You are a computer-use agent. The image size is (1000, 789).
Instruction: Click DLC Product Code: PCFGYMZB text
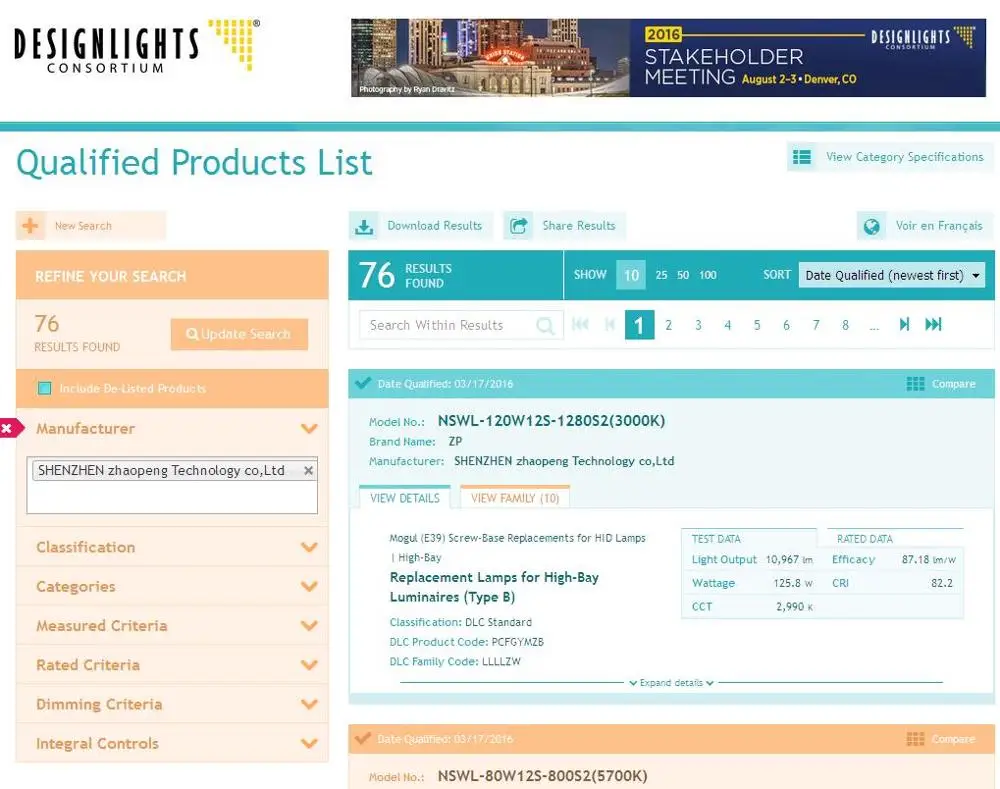467,642
